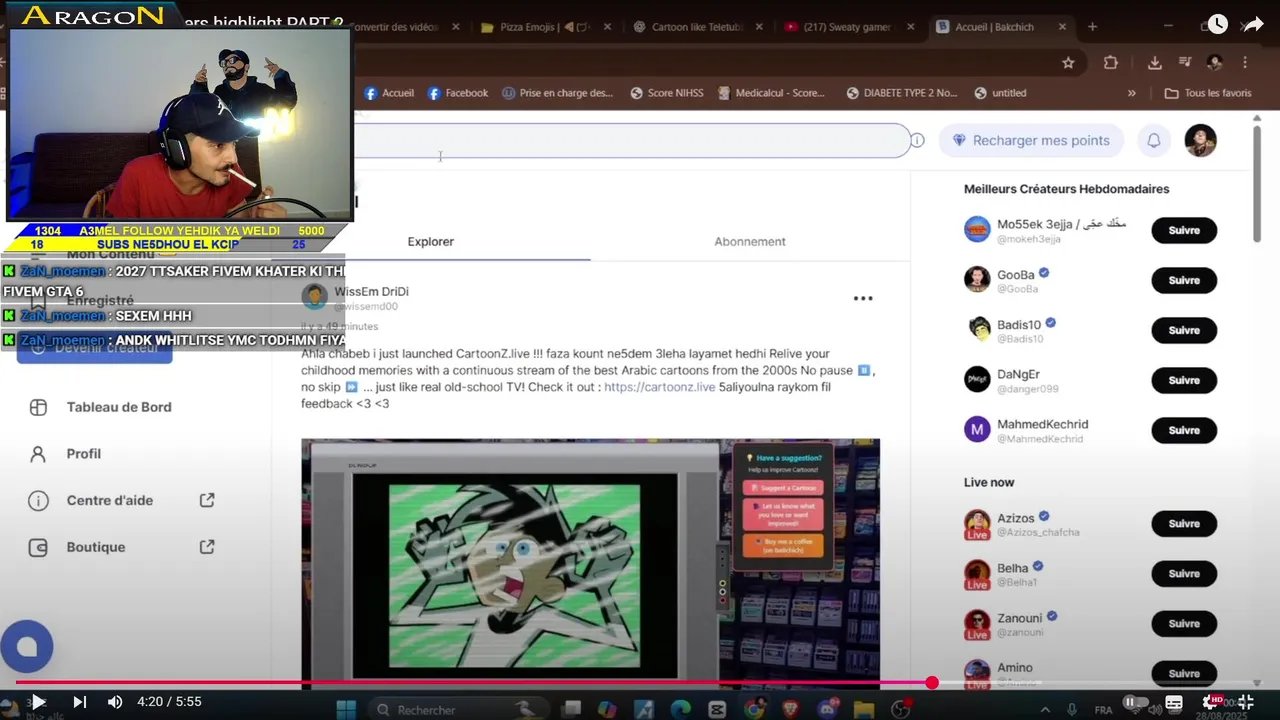
Task: Follow GooBa with Suivre button
Action: coord(1184,280)
